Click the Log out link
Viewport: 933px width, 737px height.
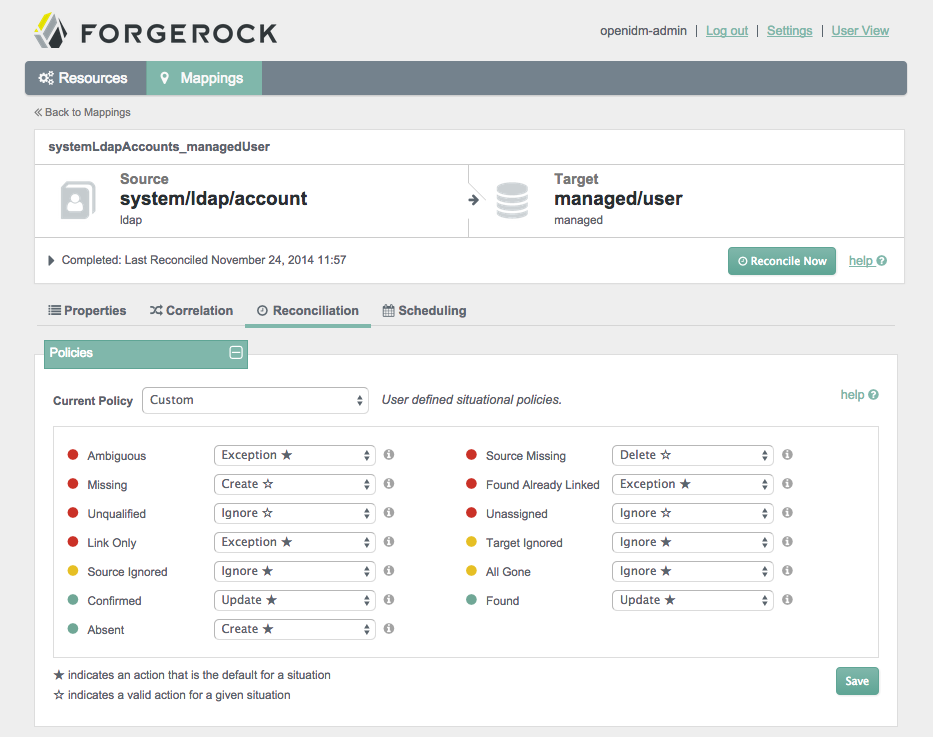727,31
